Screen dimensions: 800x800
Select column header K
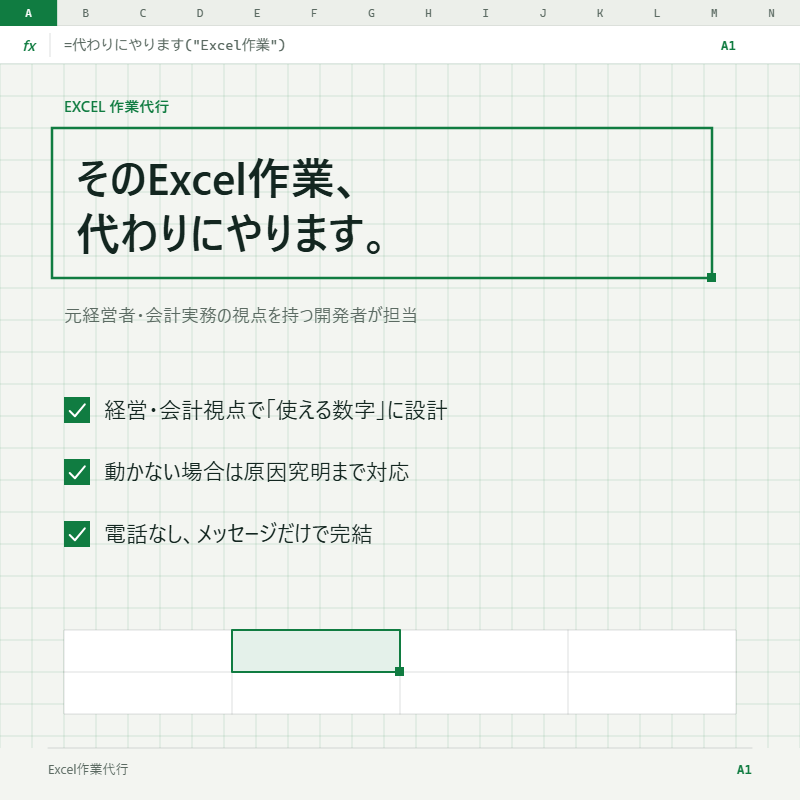click(600, 13)
